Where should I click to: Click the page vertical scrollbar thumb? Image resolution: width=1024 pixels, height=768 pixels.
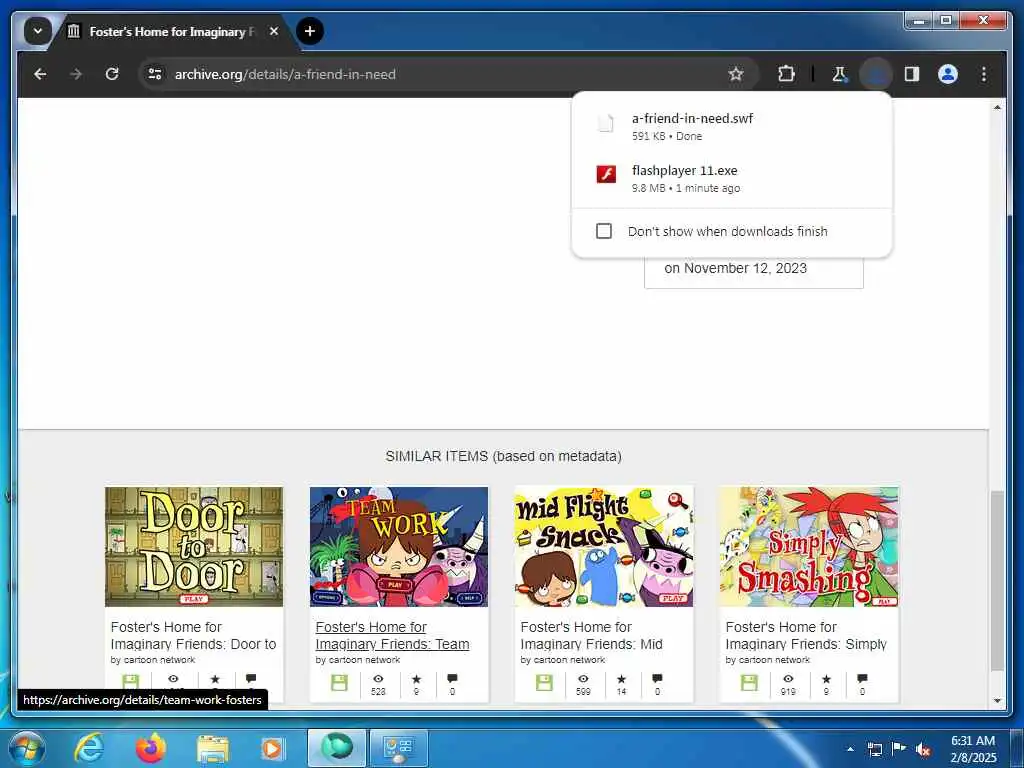[997, 581]
